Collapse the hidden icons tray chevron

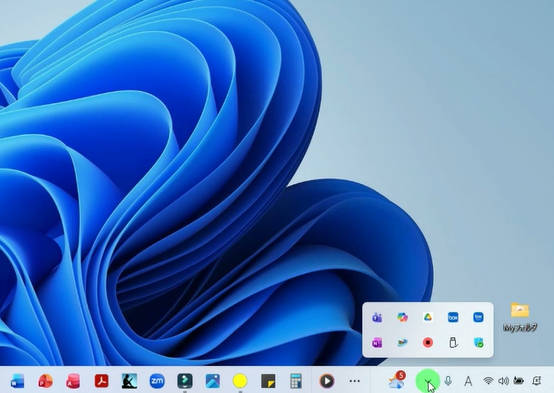[x=428, y=381]
